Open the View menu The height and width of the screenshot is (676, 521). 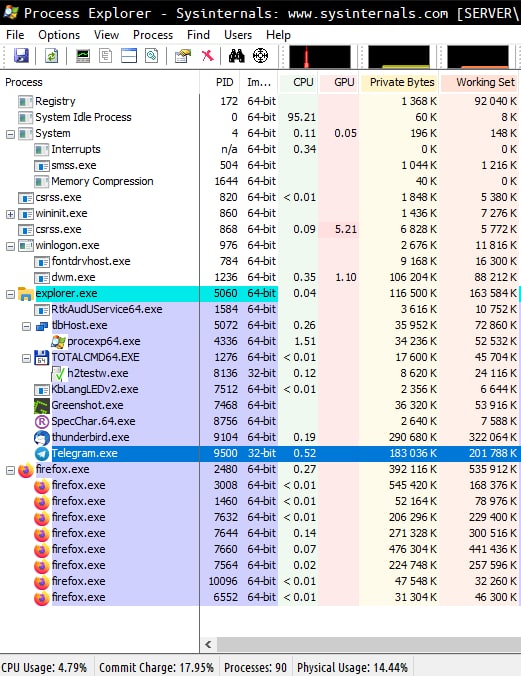[x=106, y=34]
